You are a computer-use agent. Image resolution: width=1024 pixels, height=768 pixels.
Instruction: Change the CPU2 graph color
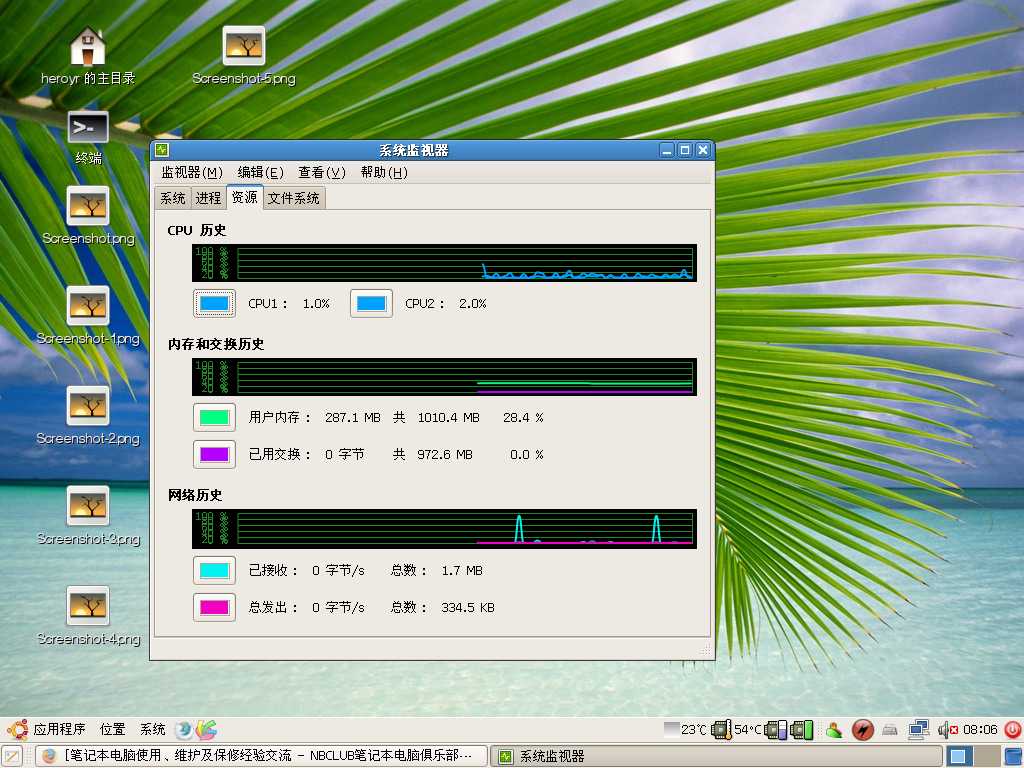371,303
